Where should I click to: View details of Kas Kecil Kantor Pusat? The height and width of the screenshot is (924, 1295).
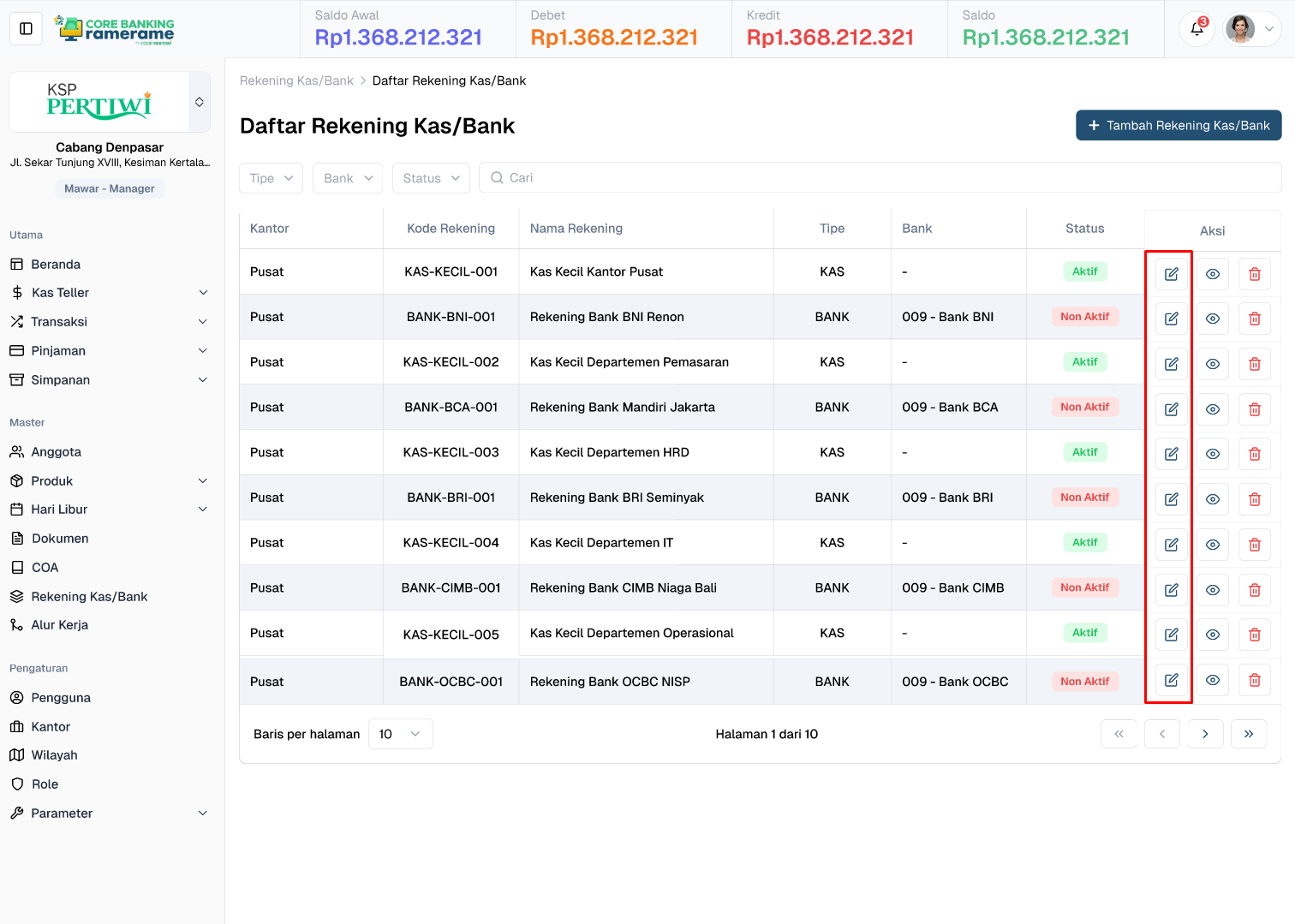[1213, 274]
